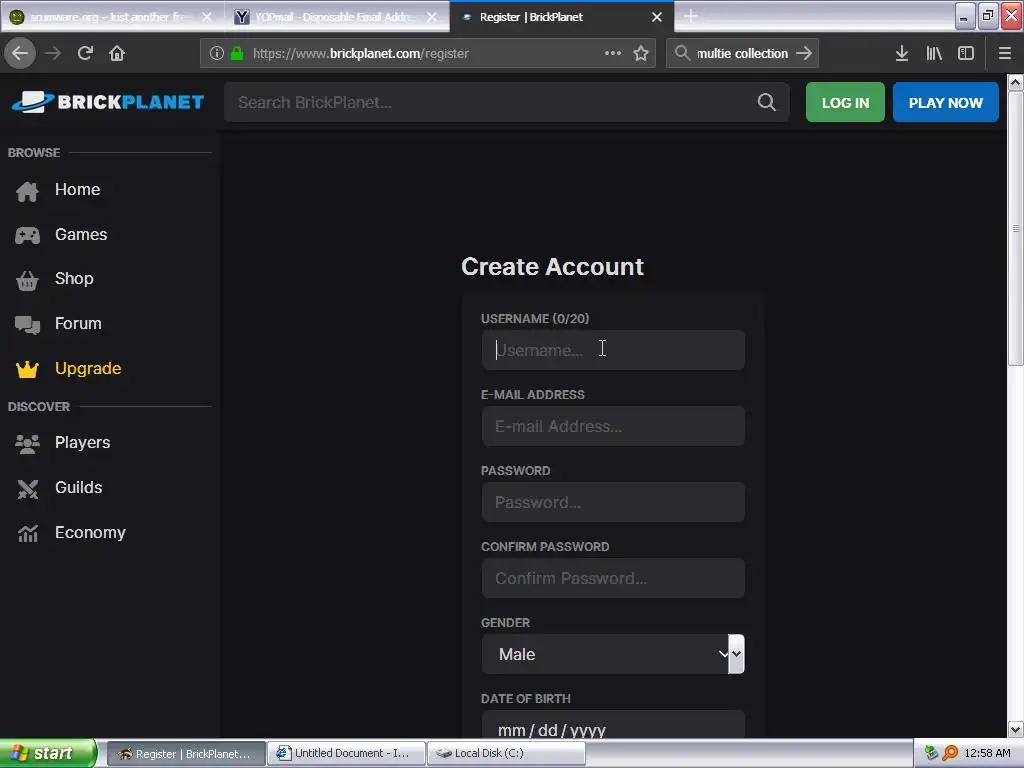Click the green padlock icon

point(237,53)
